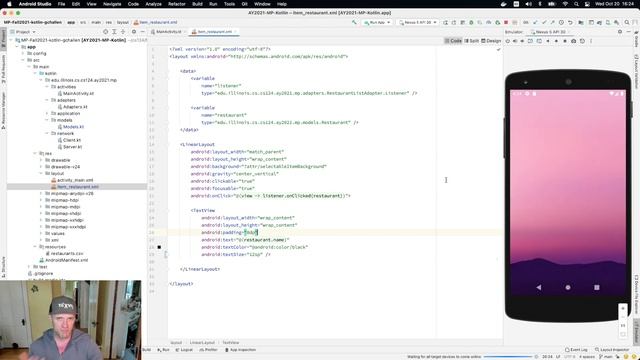This screenshot has height=360, width=640.
Task: Click the Git push arrow icon
Action: click(552, 22)
